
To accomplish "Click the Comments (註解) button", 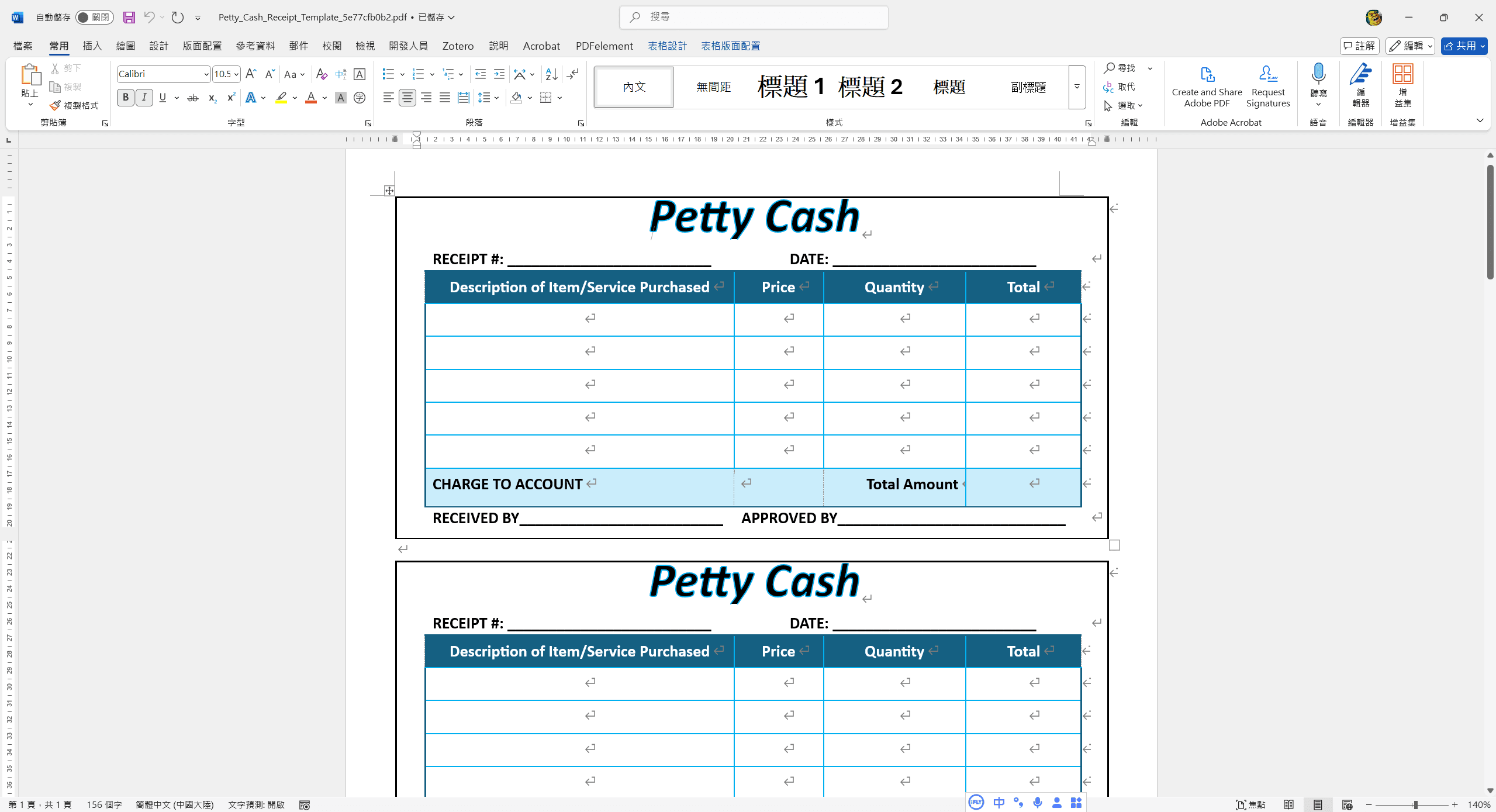I will click(x=1360, y=46).
